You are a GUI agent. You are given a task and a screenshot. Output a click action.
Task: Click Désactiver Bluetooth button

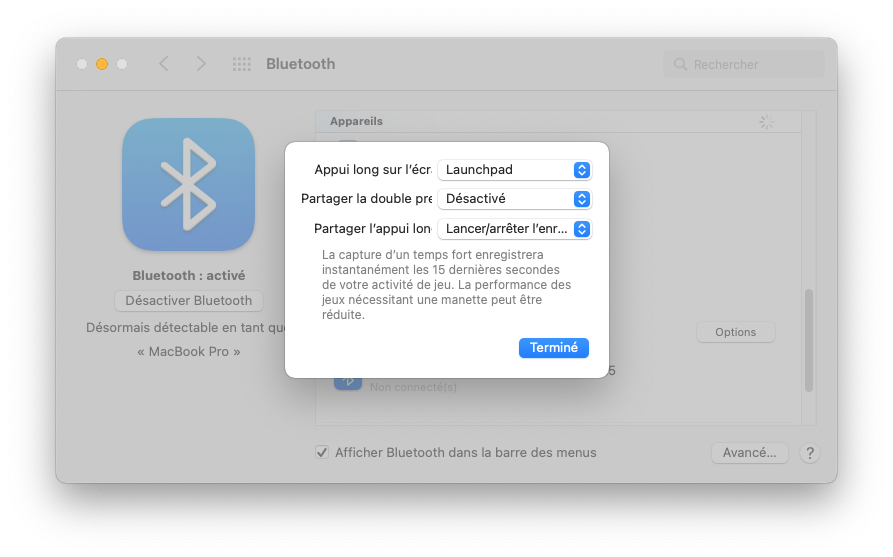(189, 301)
